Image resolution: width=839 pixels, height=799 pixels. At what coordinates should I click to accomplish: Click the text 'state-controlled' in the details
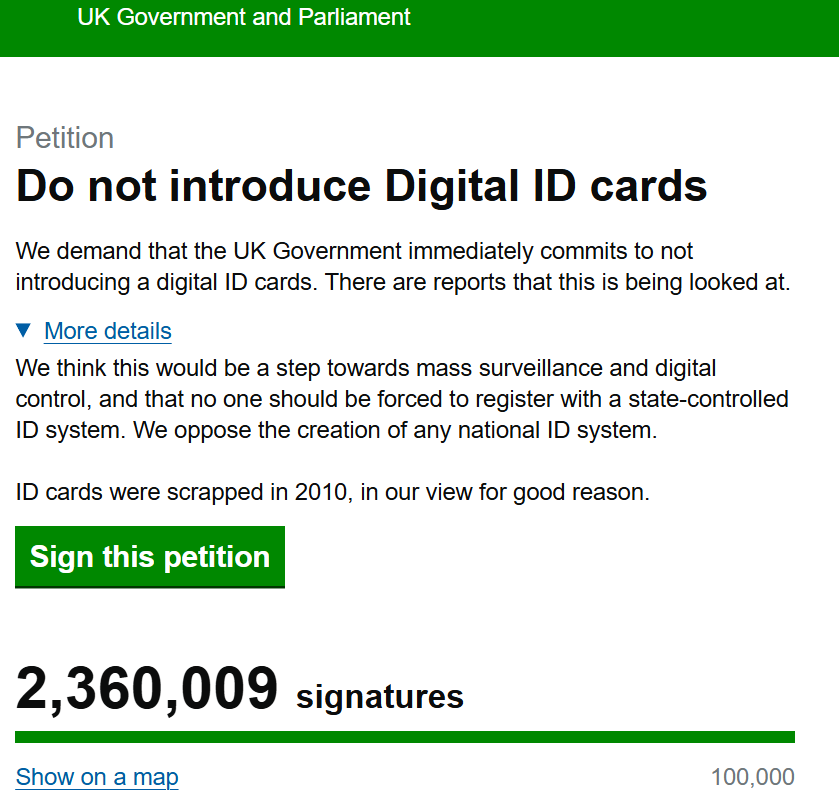tap(708, 400)
